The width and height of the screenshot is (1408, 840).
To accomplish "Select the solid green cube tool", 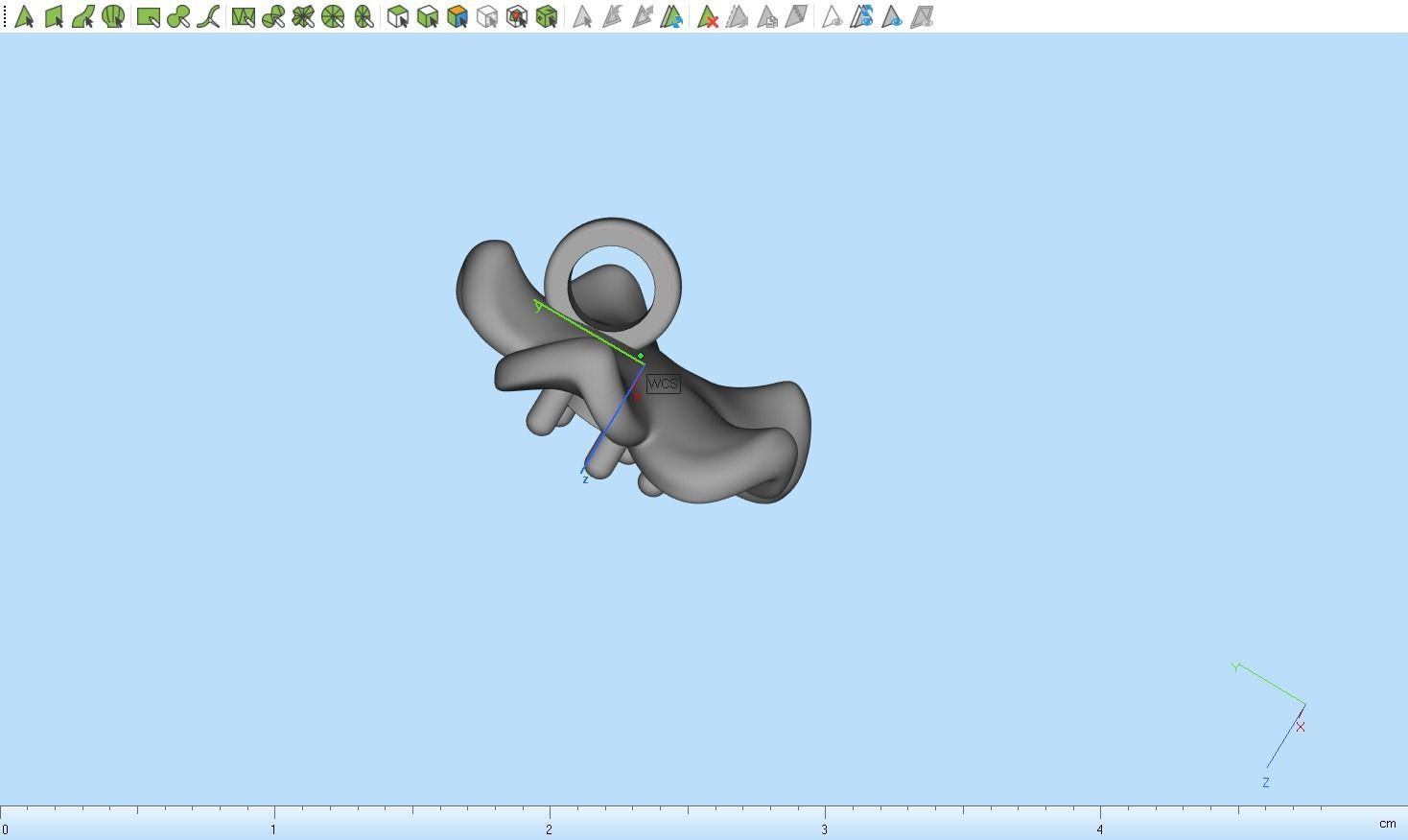I will (x=547, y=16).
